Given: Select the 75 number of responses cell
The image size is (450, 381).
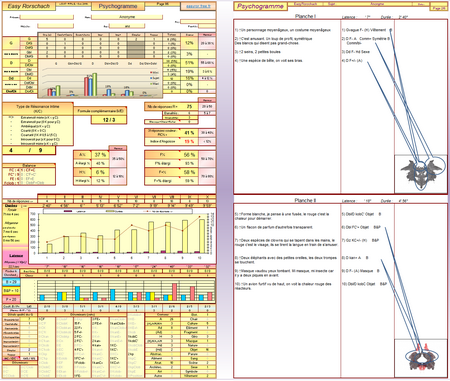Looking at the screenshot, I should pos(189,106).
